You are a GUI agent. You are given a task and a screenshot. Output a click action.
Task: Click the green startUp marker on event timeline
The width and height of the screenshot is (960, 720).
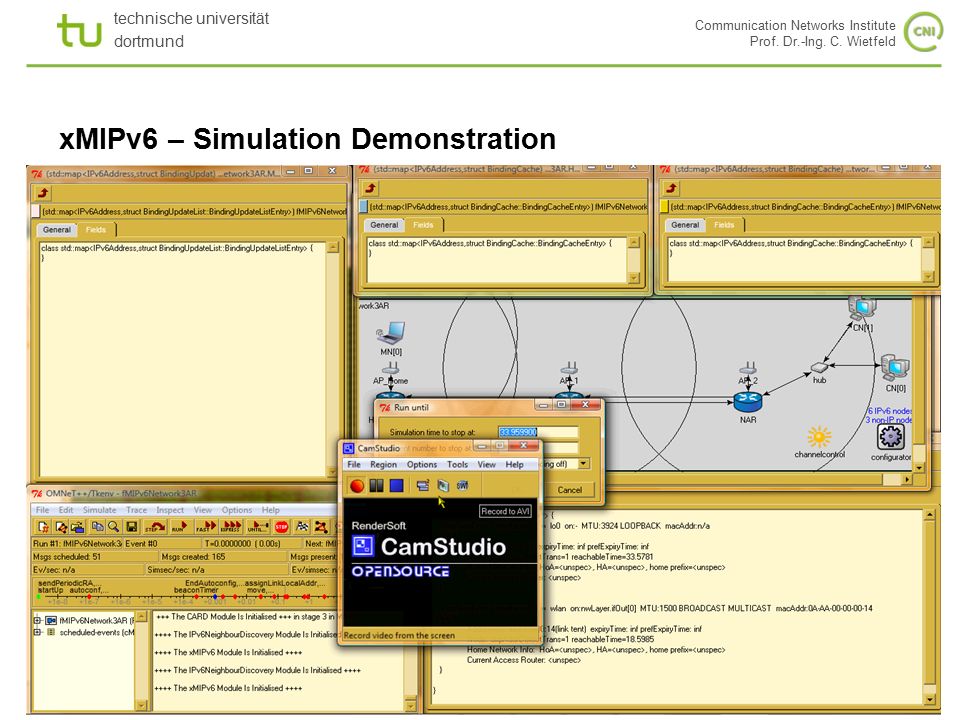(39, 596)
